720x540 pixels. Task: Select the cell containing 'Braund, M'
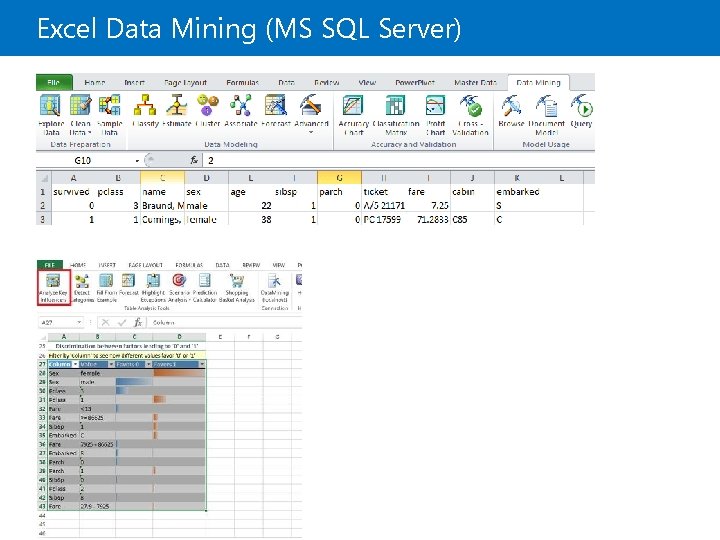coord(163,206)
